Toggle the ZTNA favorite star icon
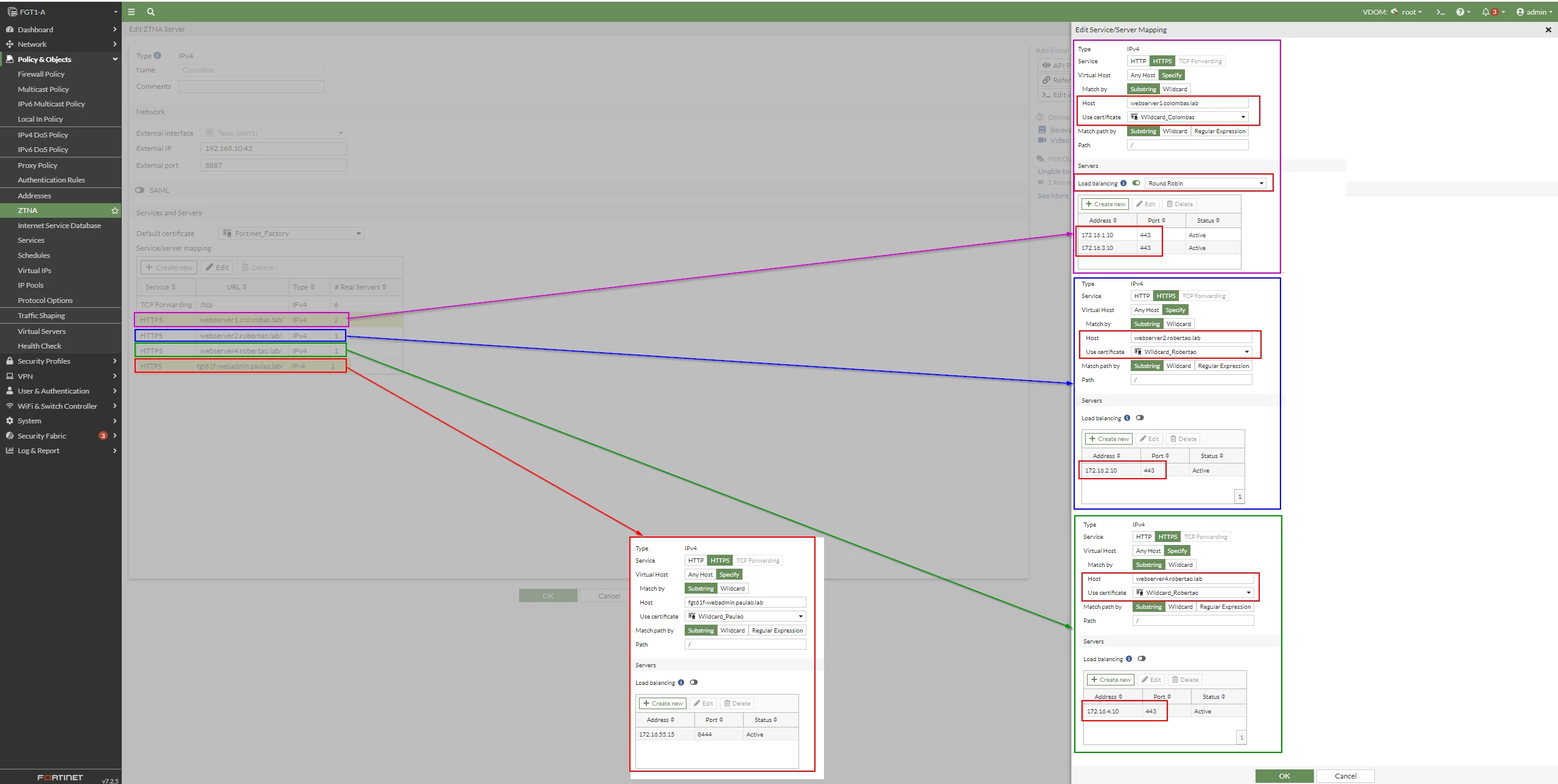 pyautogui.click(x=114, y=210)
